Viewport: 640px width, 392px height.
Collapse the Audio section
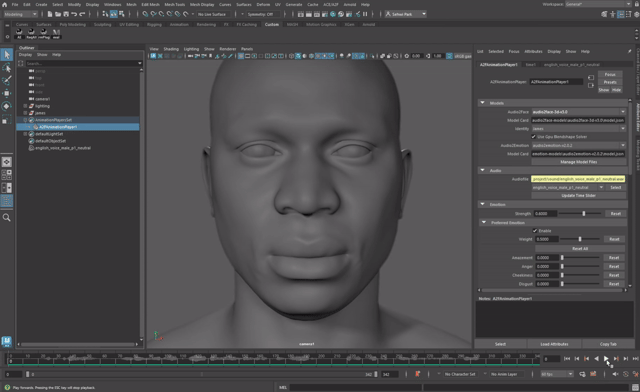click(x=482, y=170)
